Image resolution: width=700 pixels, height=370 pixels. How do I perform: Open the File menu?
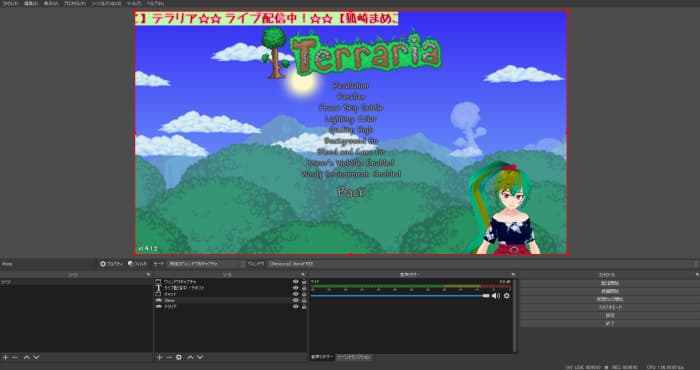click(x=9, y=3)
